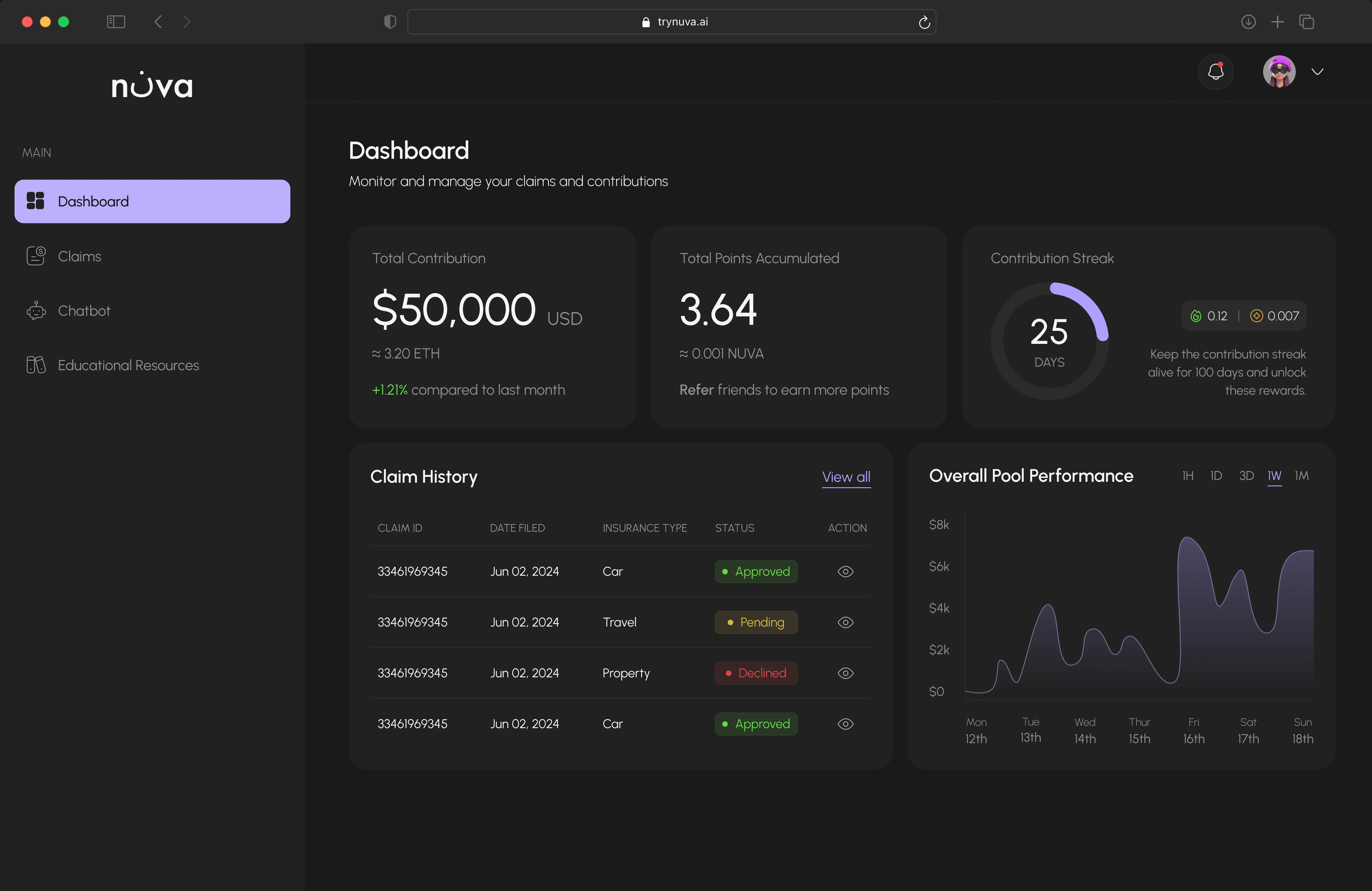This screenshot has width=1372, height=891.
Task: Select the Claims sidebar icon
Action: pyautogui.click(x=36, y=256)
